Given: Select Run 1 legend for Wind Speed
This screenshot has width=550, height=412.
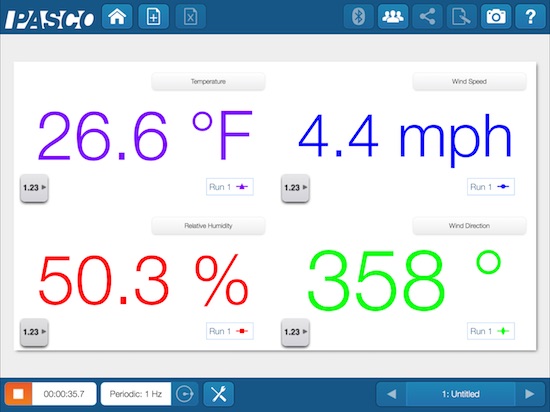Looking at the screenshot, I should pyautogui.click(x=491, y=187).
